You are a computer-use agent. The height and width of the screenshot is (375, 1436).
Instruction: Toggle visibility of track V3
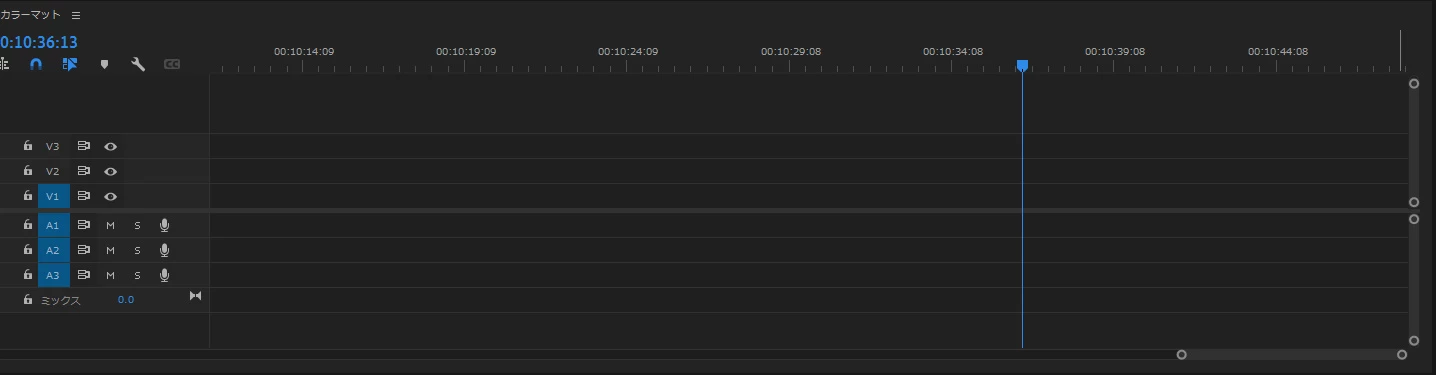pos(111,146)
